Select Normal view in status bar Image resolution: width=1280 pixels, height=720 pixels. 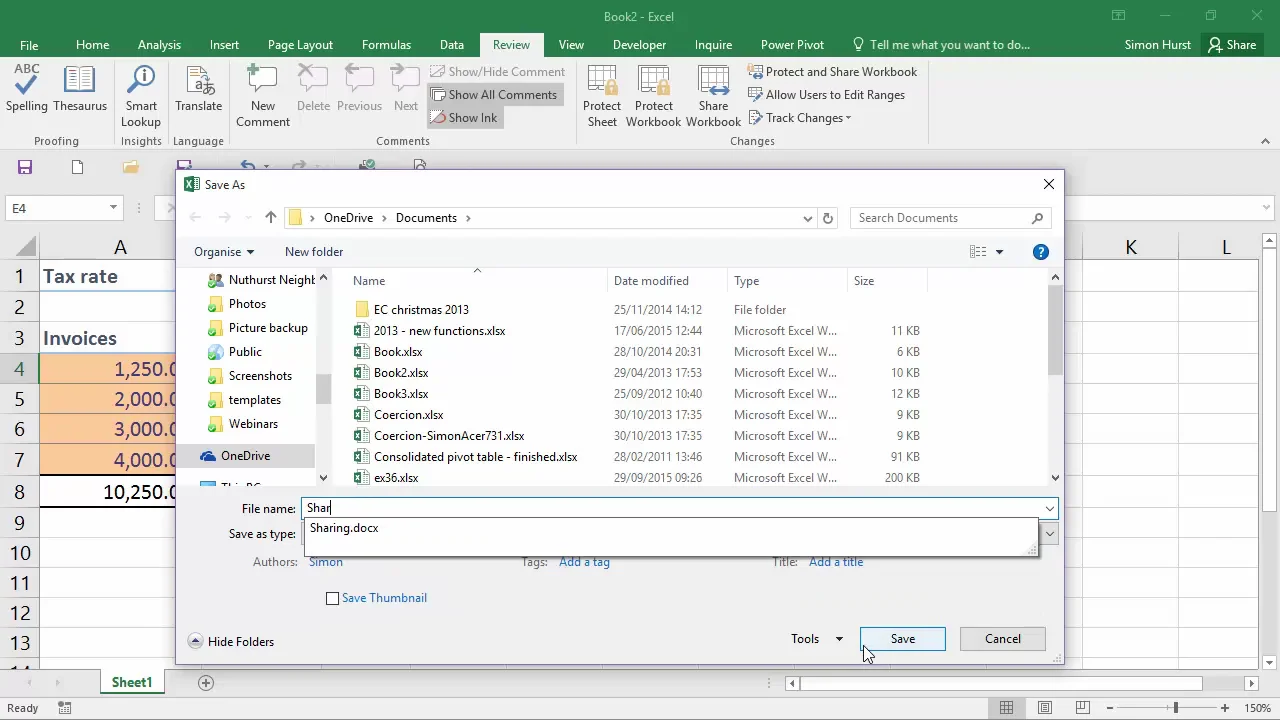(x=1007, y=708)
